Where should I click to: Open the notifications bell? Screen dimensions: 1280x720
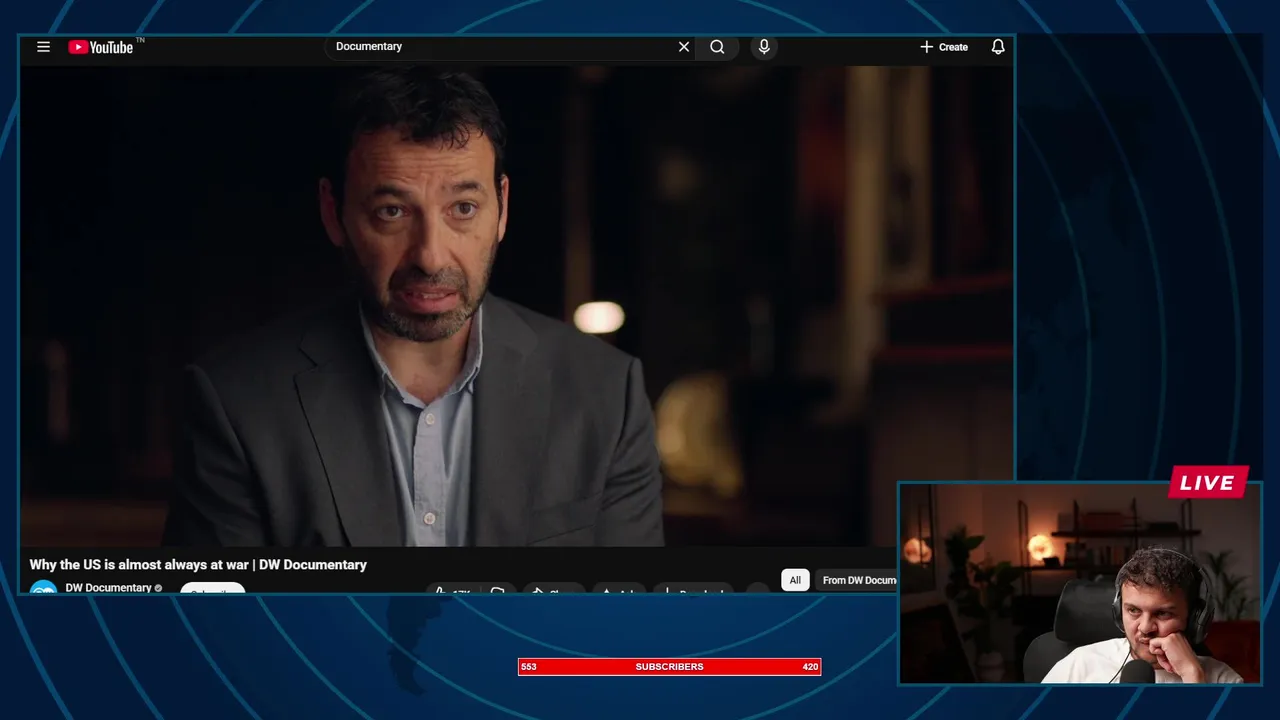pos(998,47)
